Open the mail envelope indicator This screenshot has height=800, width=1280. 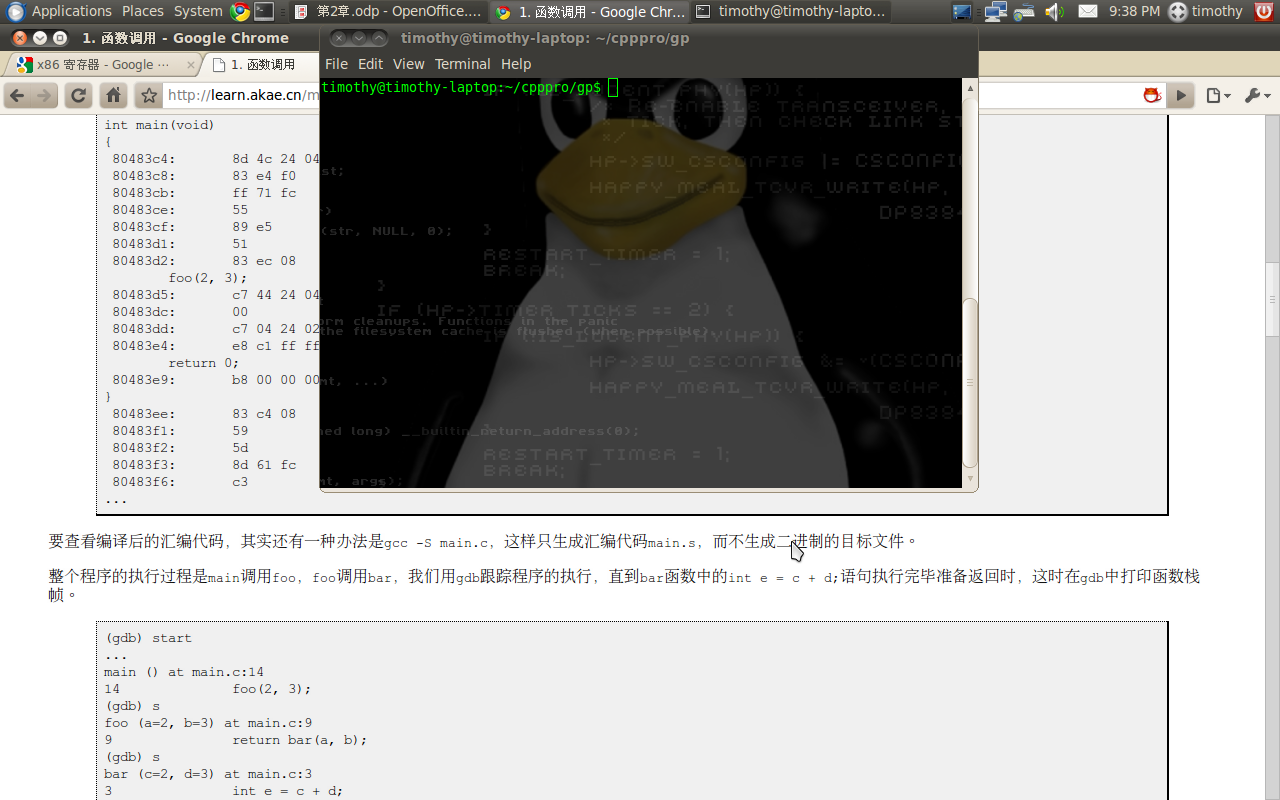click(1088, 12)
